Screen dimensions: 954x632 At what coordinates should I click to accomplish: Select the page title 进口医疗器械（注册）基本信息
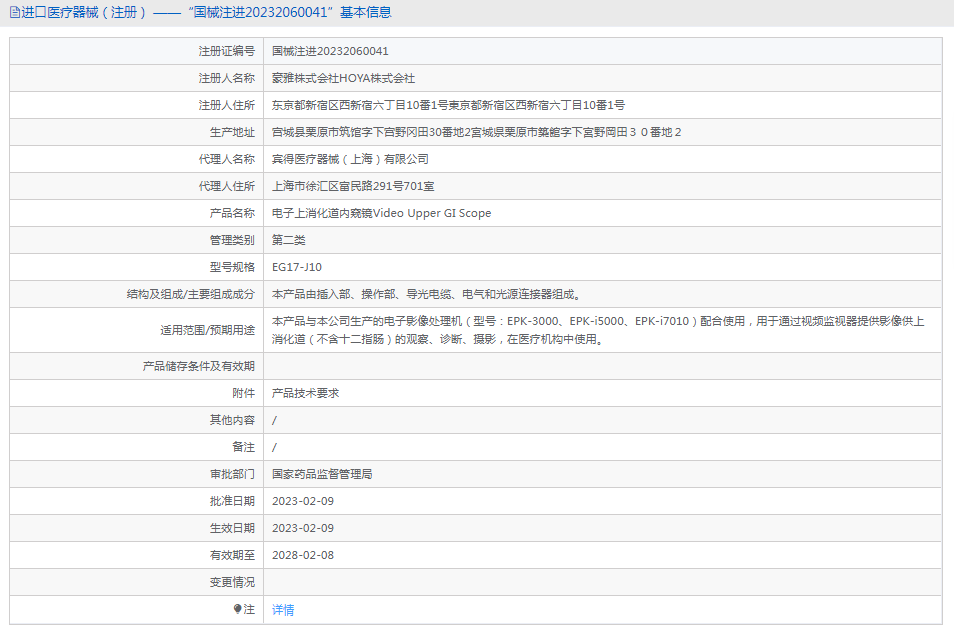point(206,12)
